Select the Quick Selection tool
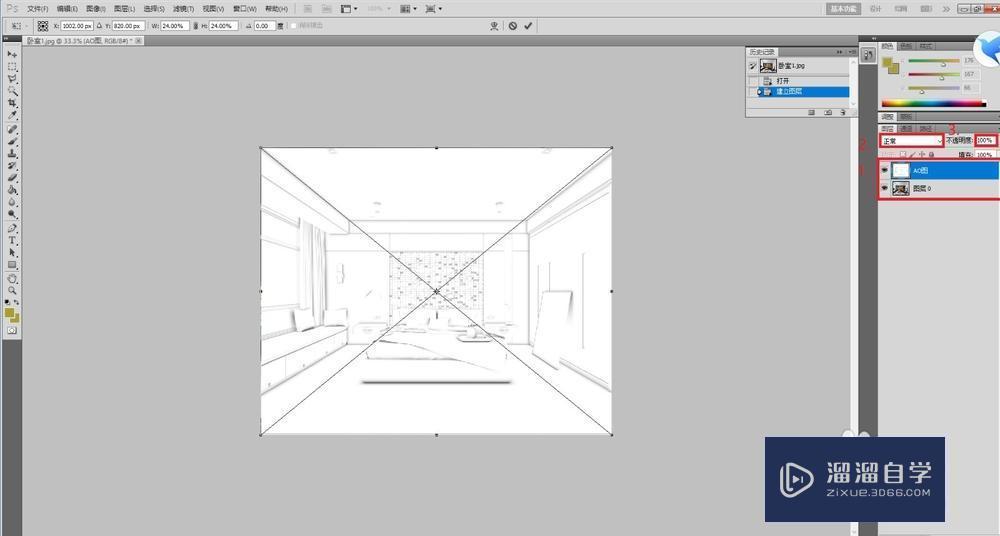This screenshot has height=536, width=1000. 11,91
